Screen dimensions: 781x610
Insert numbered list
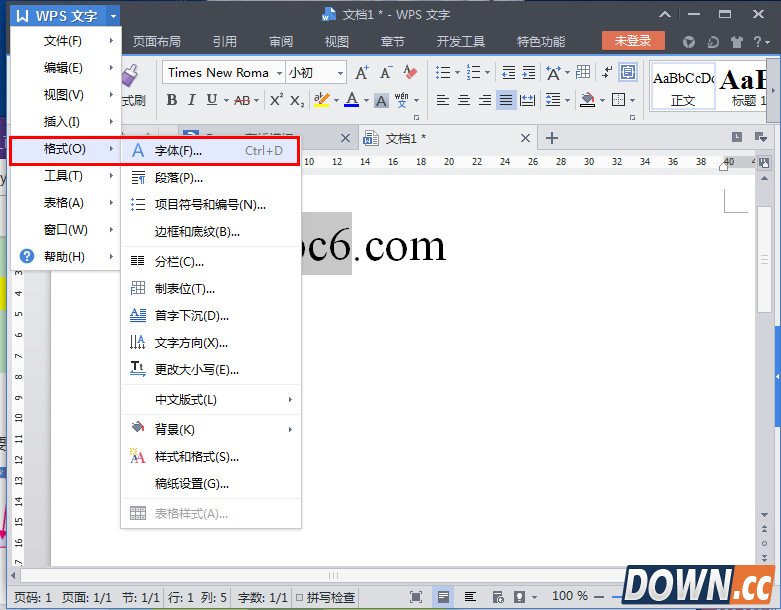(x=473, y=73)
